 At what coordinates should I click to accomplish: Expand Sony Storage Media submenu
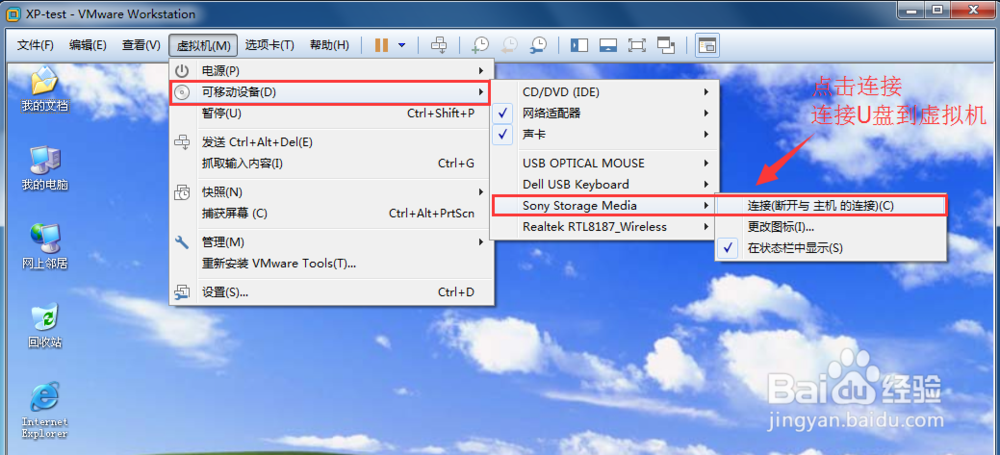[604, 205]
